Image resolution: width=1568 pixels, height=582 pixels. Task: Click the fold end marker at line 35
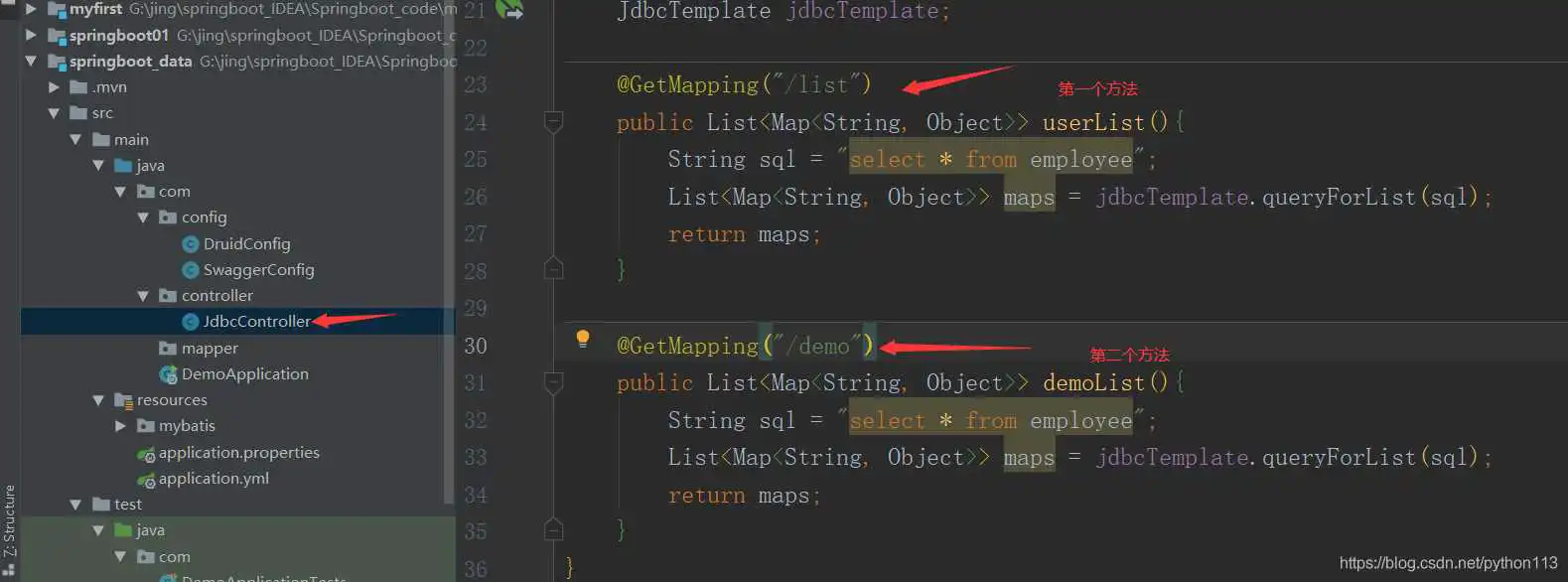coord(554,529)
